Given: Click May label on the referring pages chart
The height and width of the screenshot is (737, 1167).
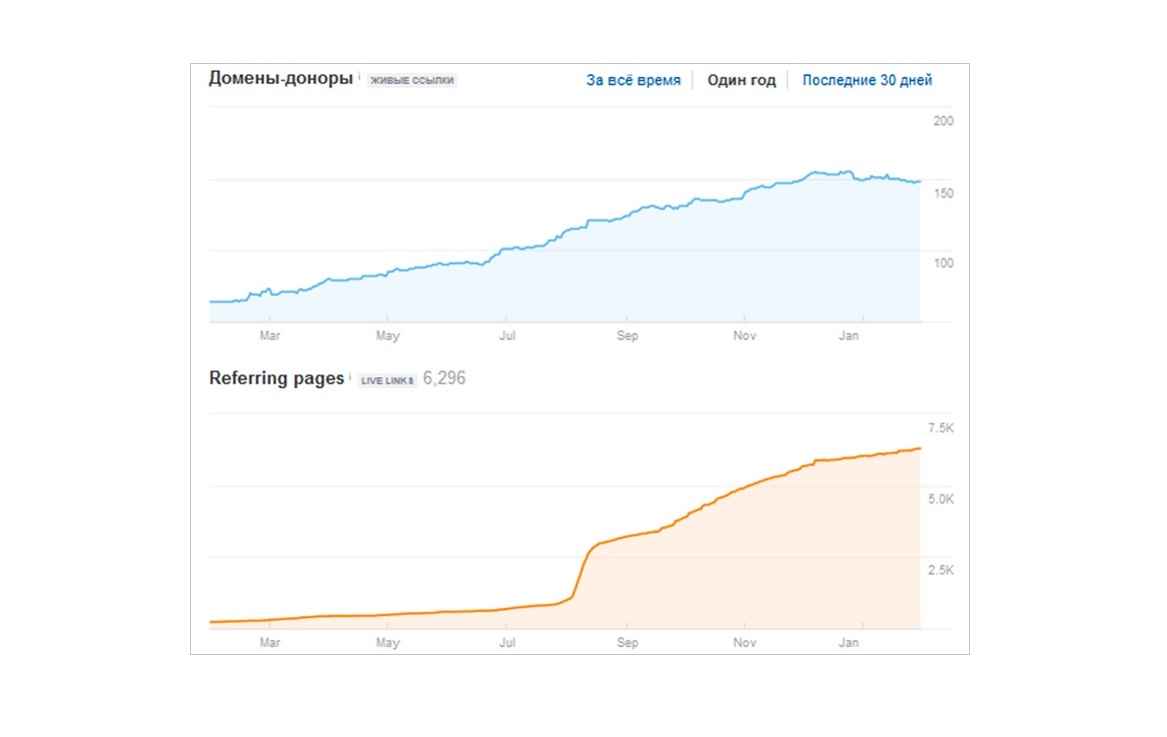Looking at the screenshot, I should tap(387, 642).
